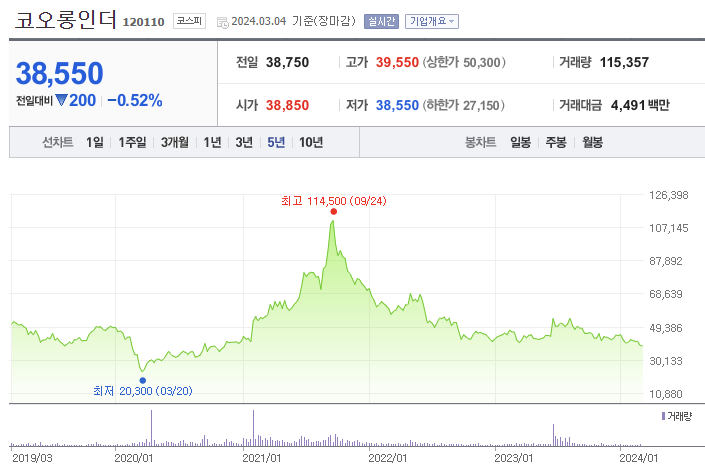Image resolution: width=705 pixels, height=476 pixels.
Task: Click the 2020/01 x-axis label
Action: (x=134, y=458)
